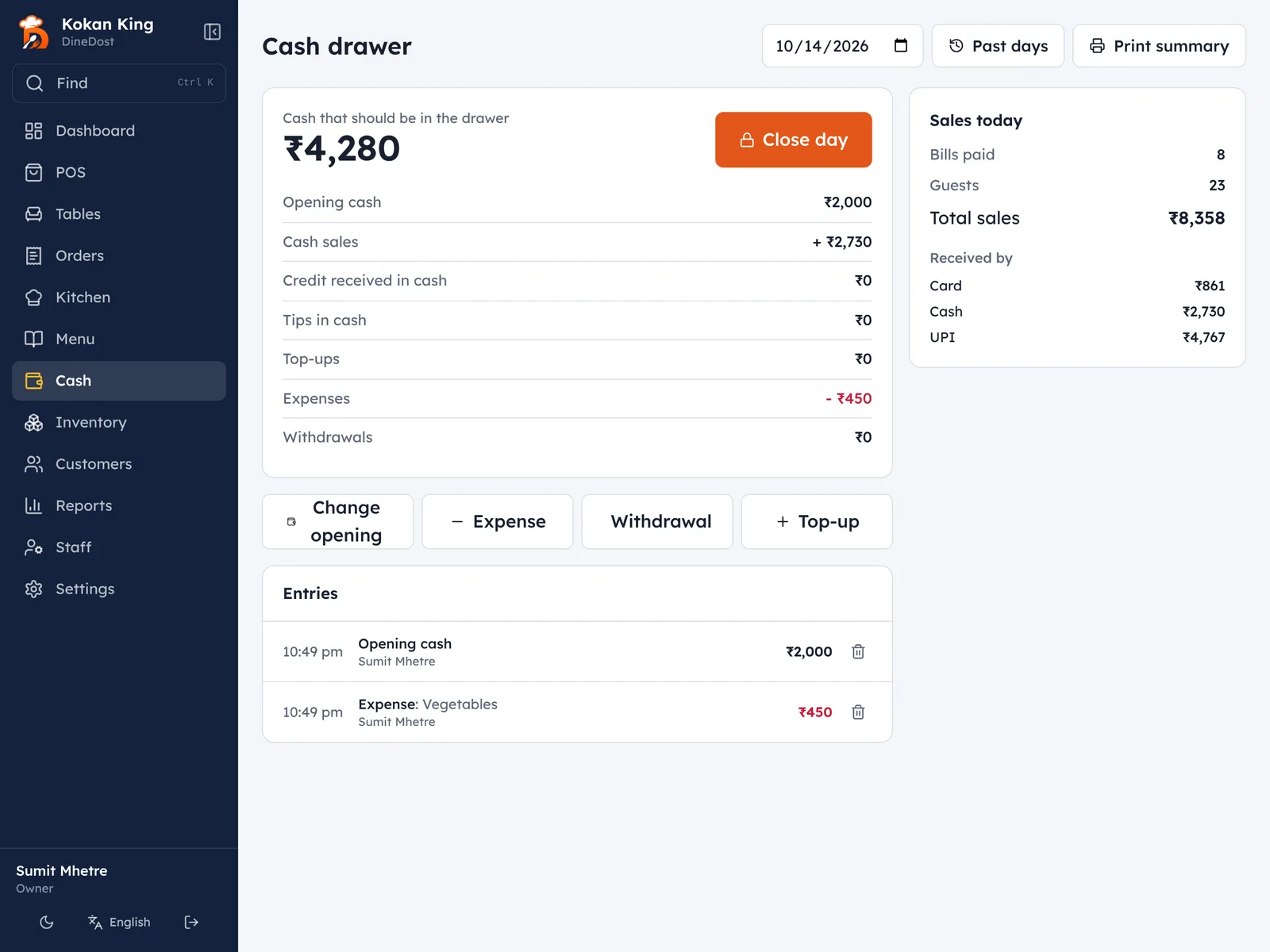1270x952 pixels.
Task: Collapse the sidebar panel icon
Action: pyautogui.click(x=212, y=32)
